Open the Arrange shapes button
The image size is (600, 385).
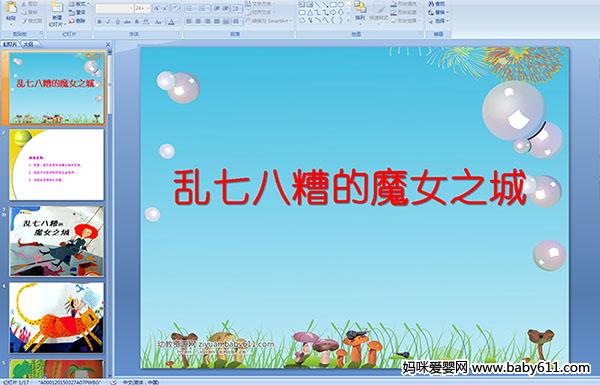[360, 11]
